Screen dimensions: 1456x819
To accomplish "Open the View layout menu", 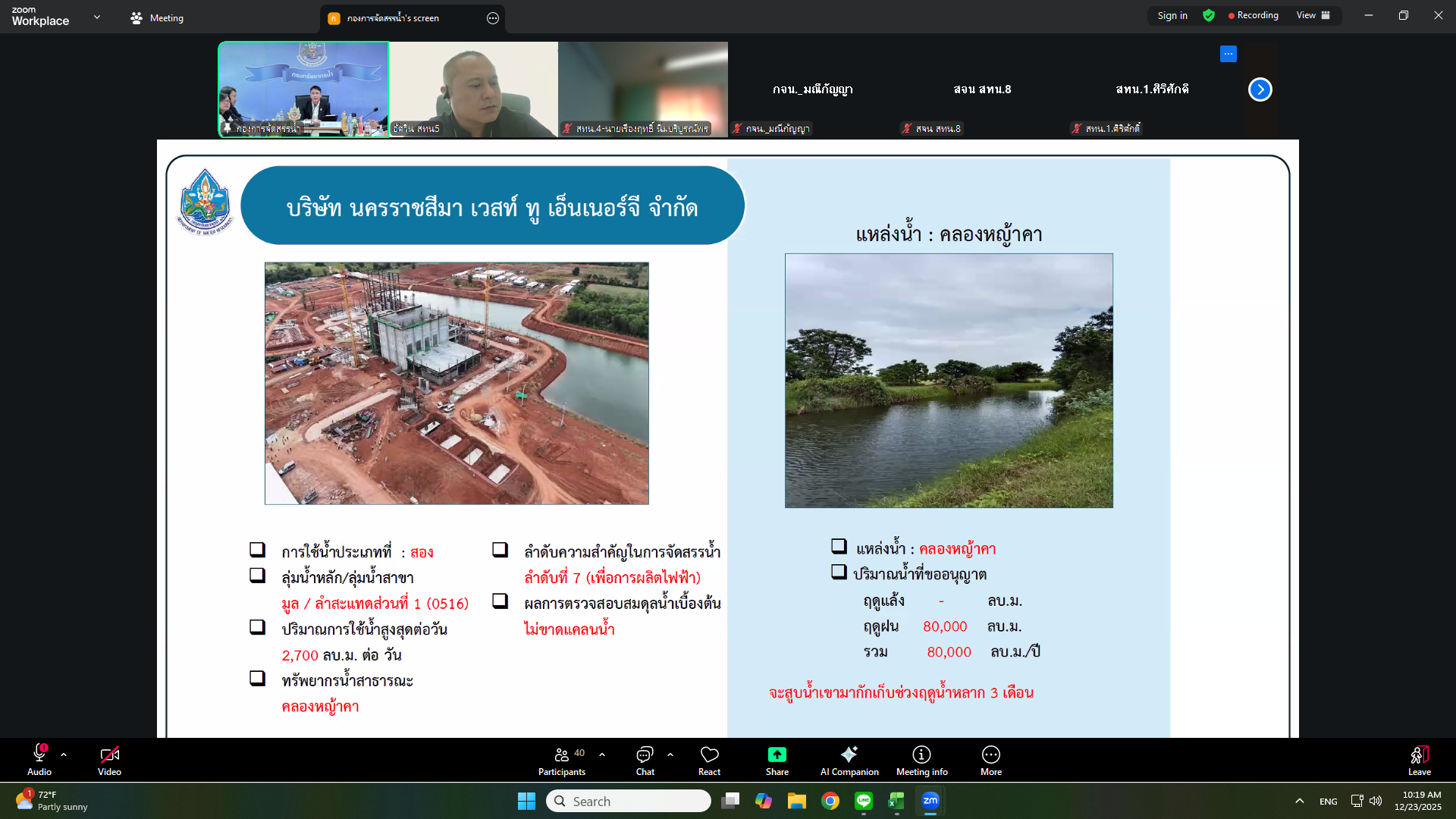I will tap(1313, 15).
